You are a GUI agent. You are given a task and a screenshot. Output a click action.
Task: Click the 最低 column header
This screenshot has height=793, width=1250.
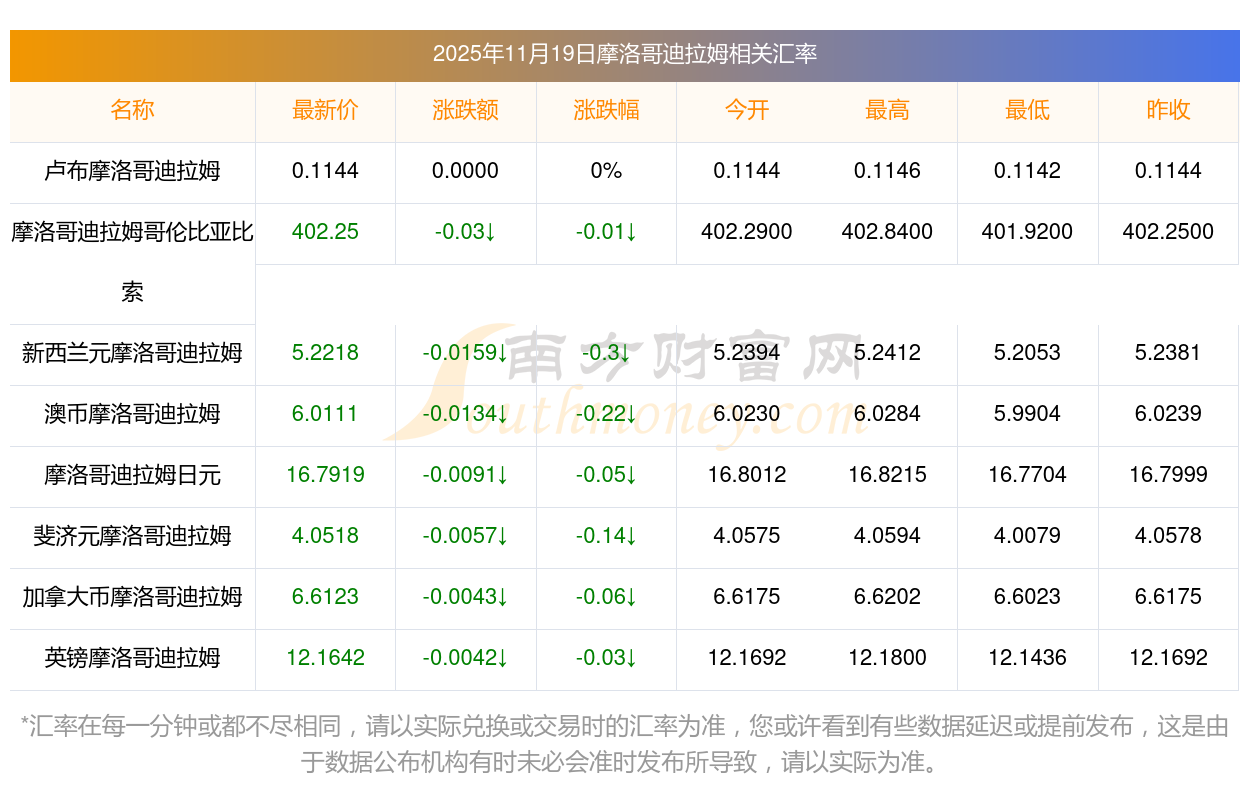click(1027, 110)
